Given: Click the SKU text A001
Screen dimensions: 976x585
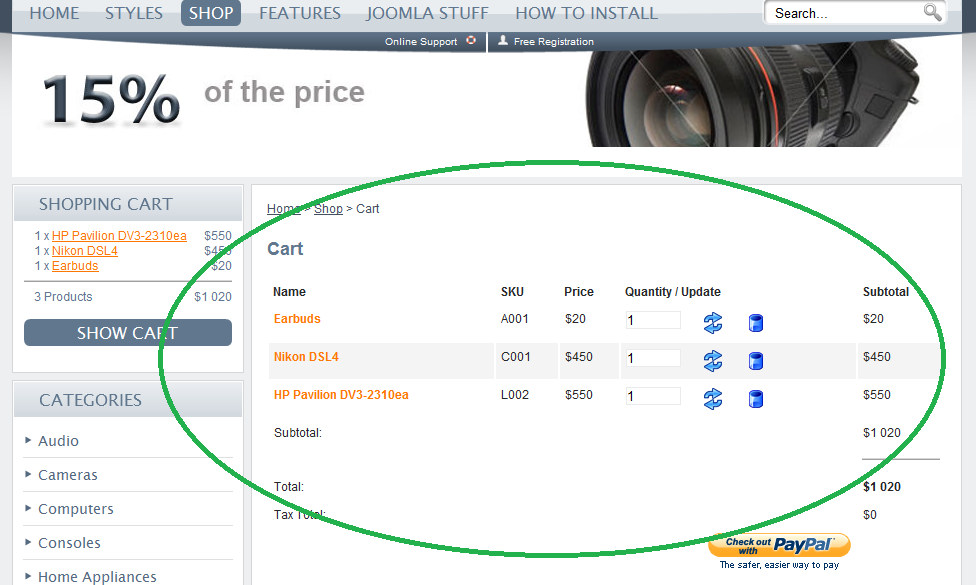Looking at the screenshot, I should [x=515, y=319].
